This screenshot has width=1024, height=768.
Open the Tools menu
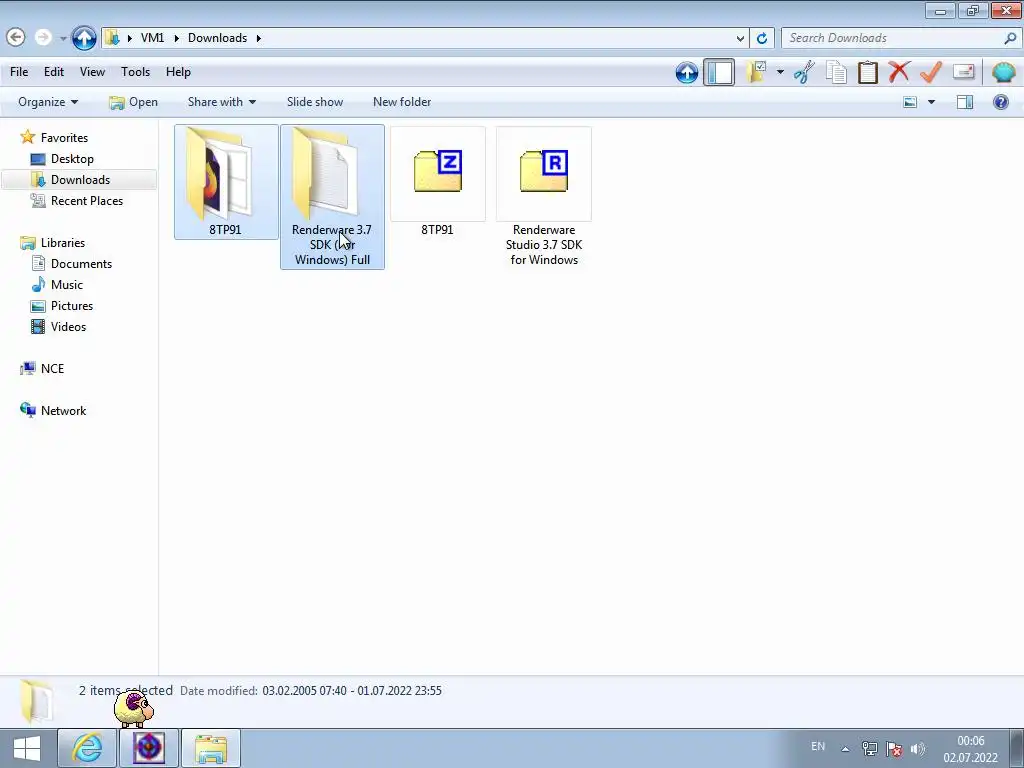click(135, 72)
